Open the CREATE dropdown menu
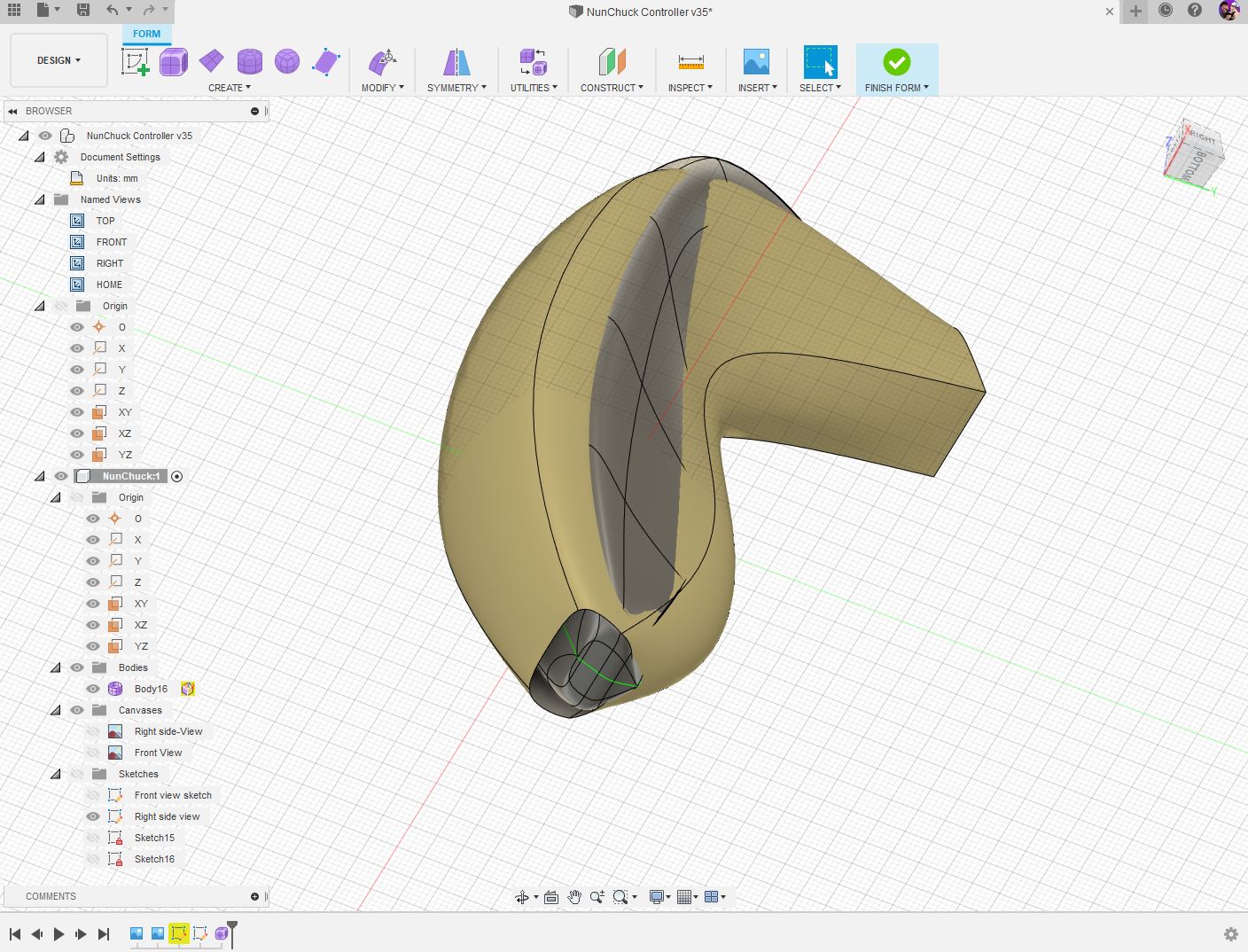This screenshot has height=952, width=1248. pyautogui.click(x=230, y=88)
